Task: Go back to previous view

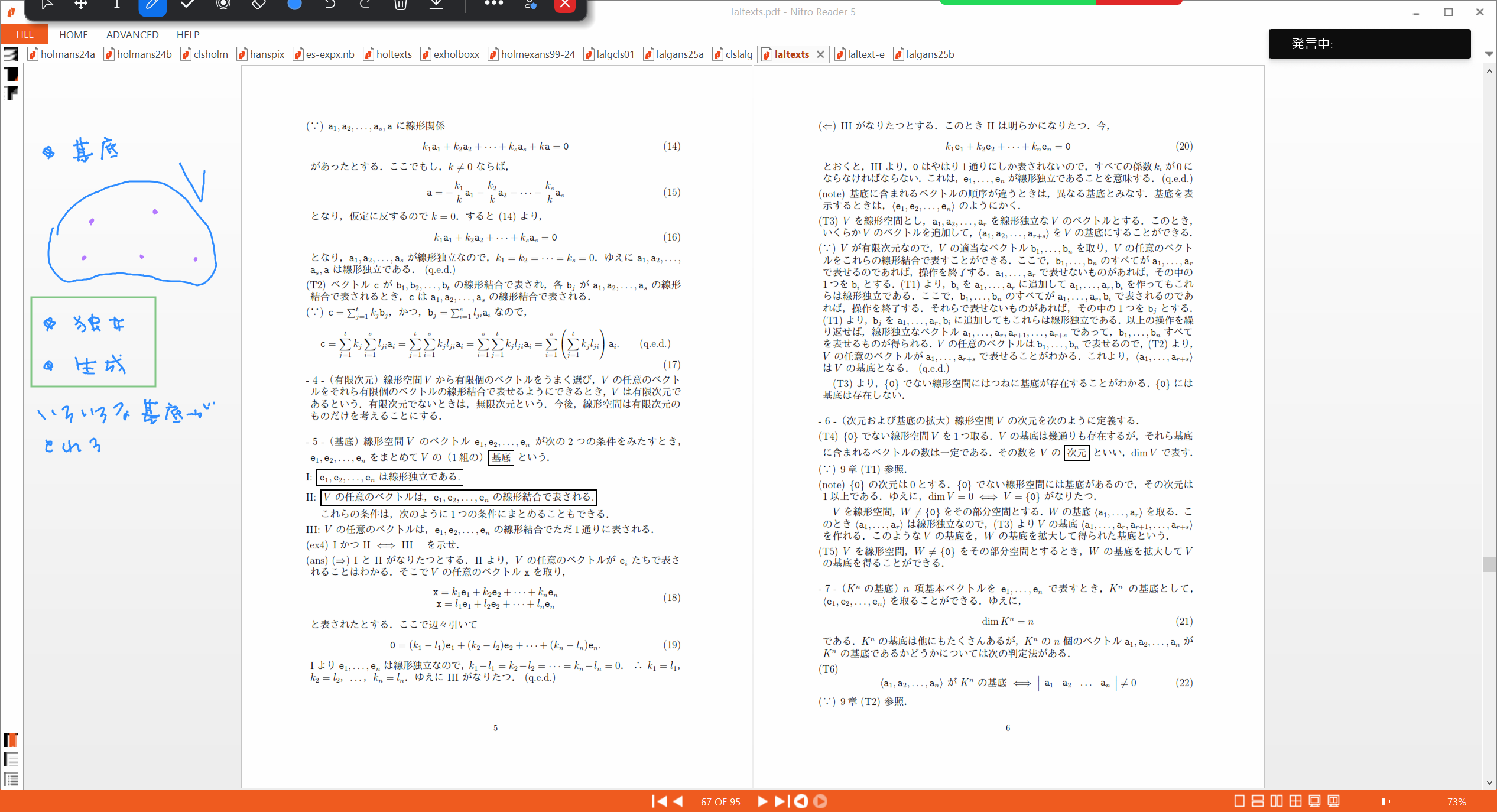Action: tap(801, 801)
